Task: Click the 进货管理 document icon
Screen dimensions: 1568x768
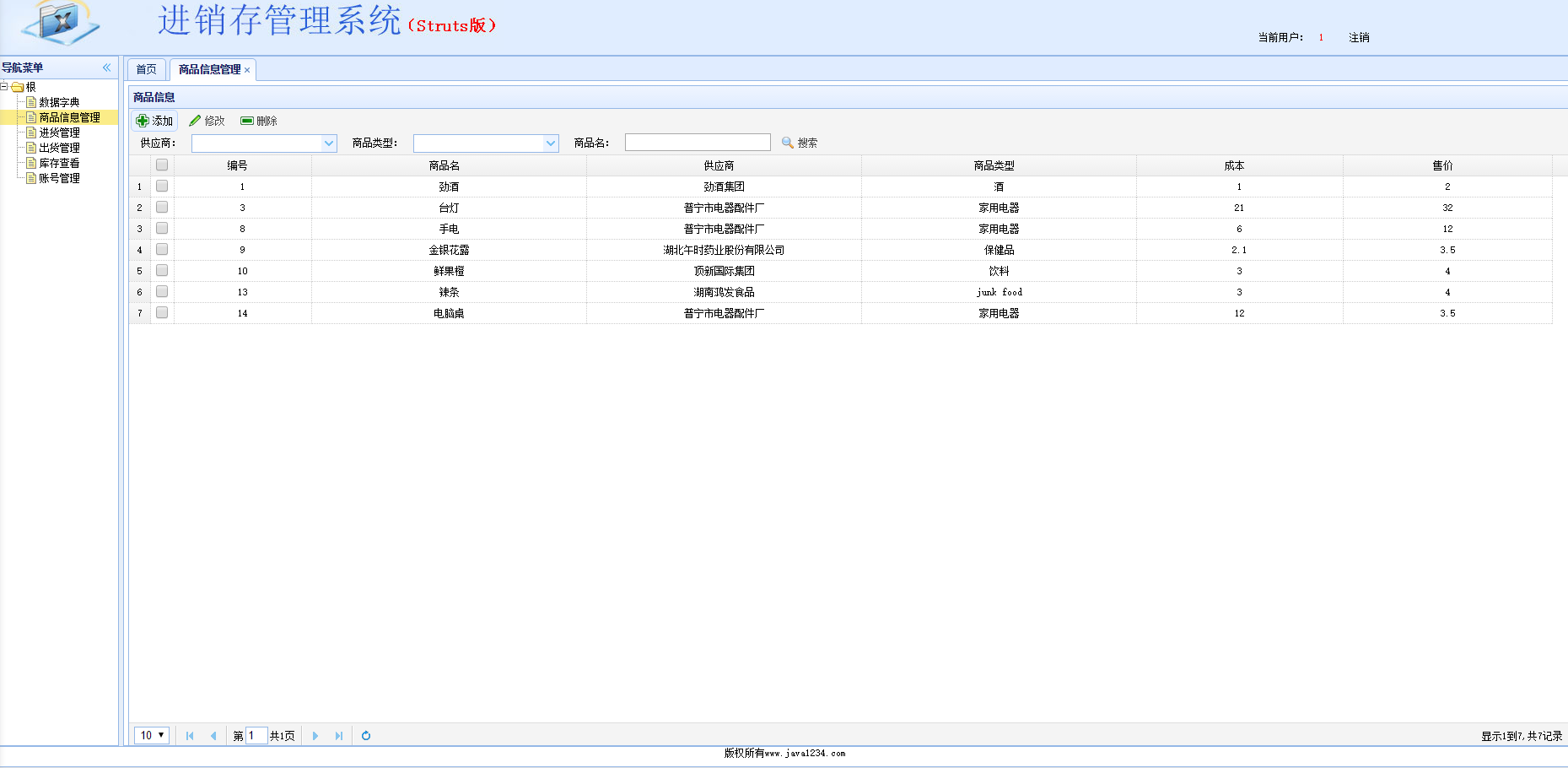Action: pos(31,133)
